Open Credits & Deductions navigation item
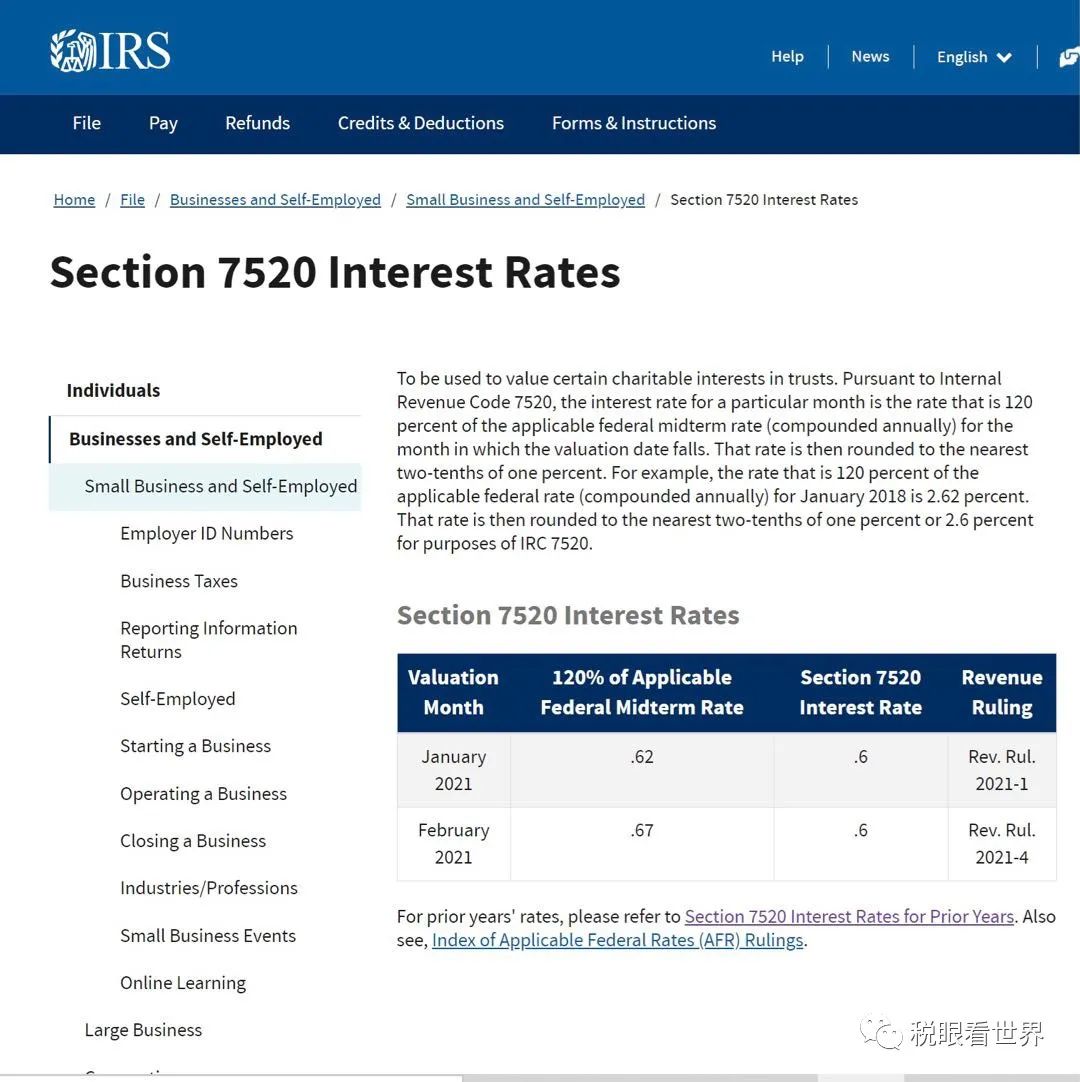Image resolution: width=1080 pixels, height=1082 pixels. pos(420,123)
